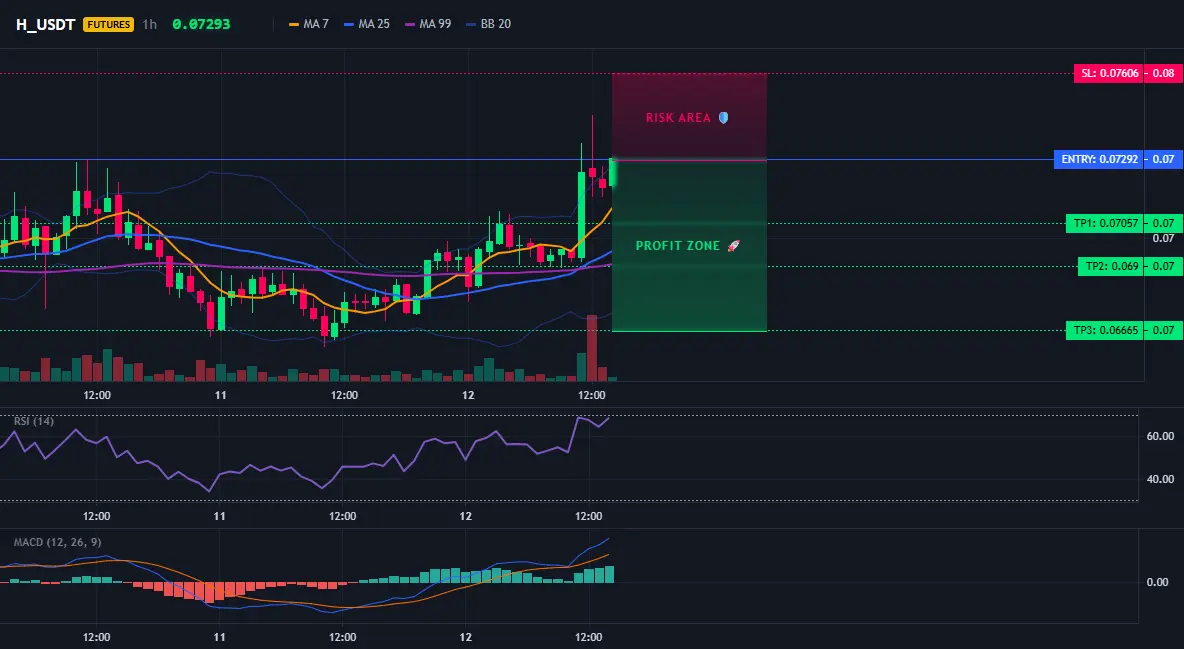1184x649 pixels.
Task: Click the RSI (14) indicator label
Action: point(34,421)
